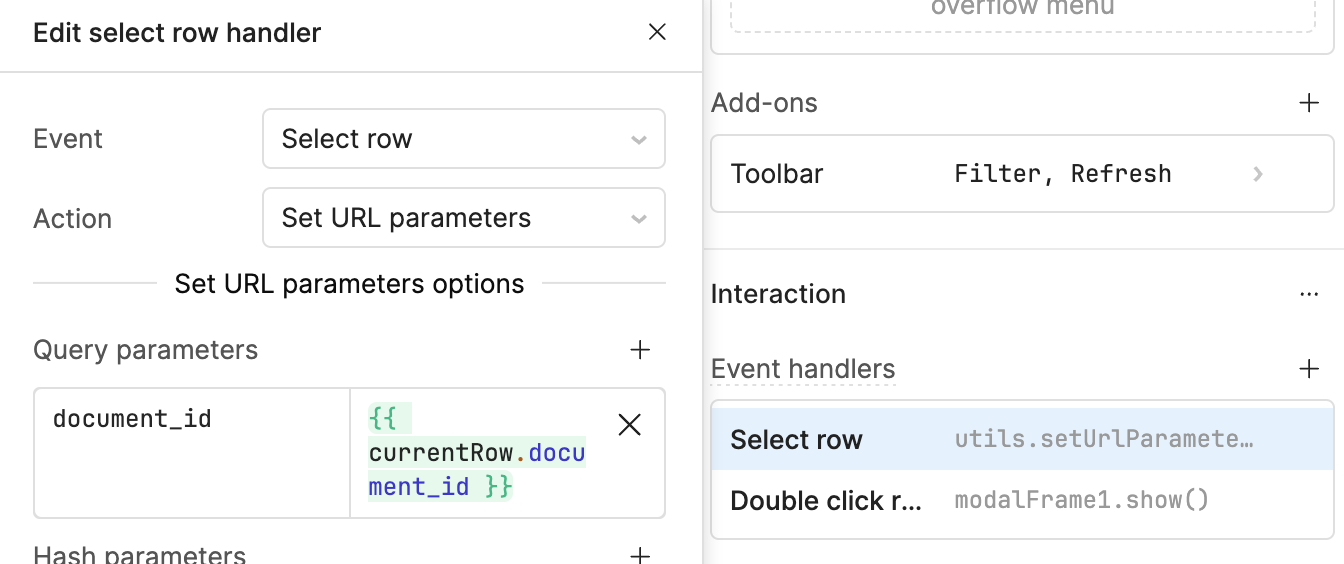Add a new query parameter
The image size is (1344, 564).
click(x=640, y=350)
